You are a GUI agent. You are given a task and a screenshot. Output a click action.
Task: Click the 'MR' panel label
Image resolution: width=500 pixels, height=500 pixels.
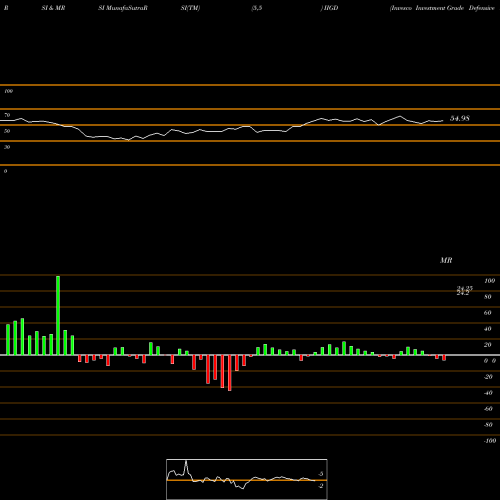point(446,260)
